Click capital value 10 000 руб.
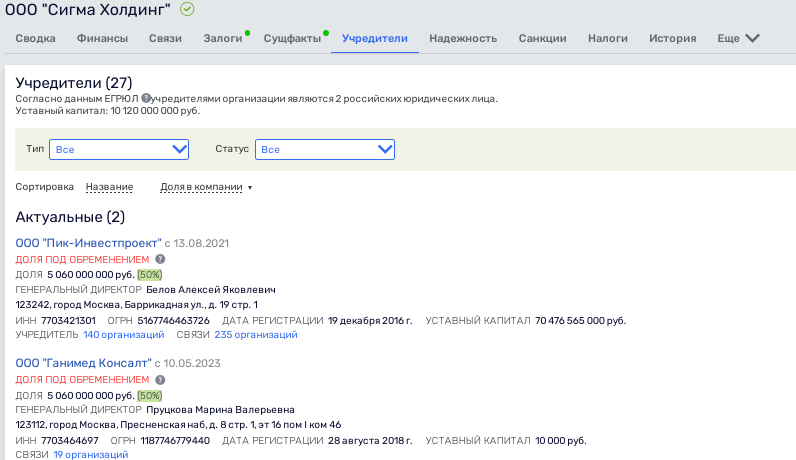 click(561, 441)
